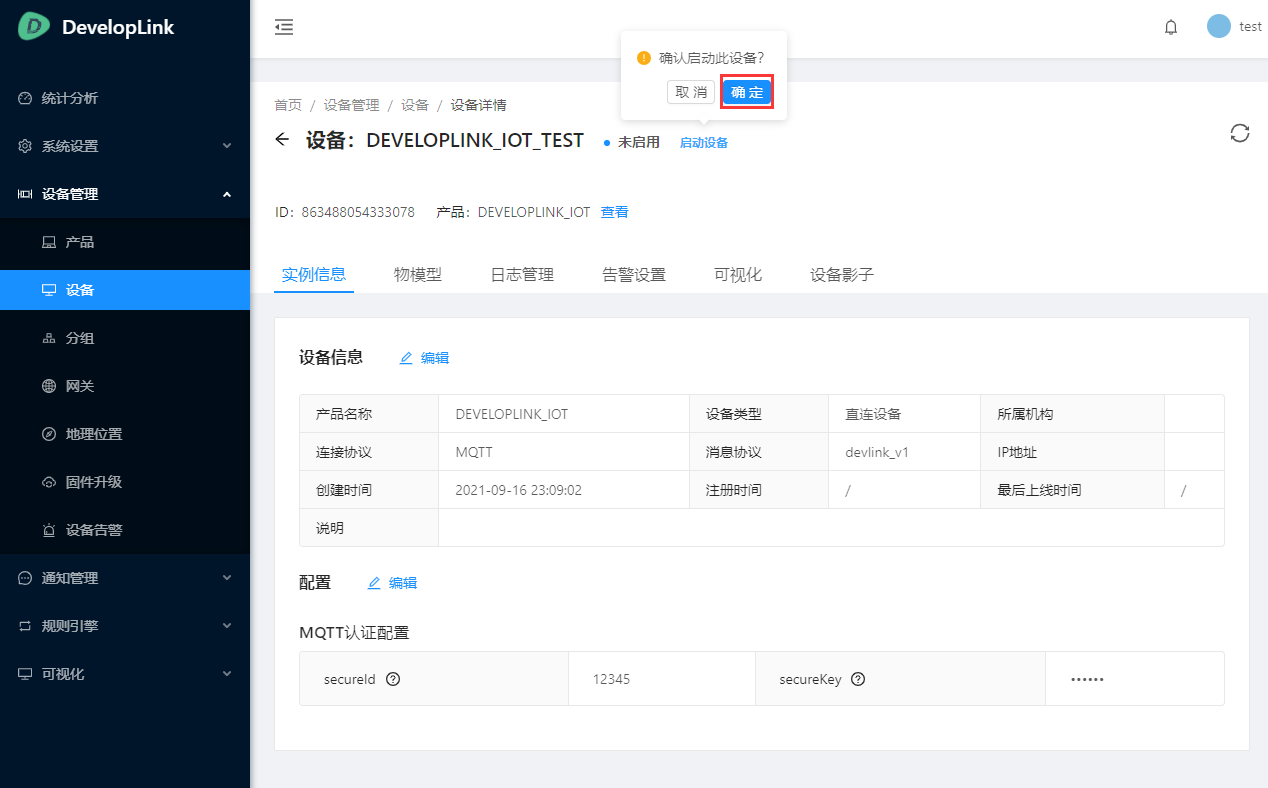This screenshot has width=1268, height=788.
Task: Refresh the device details with the reload icon
Action: pos(1240,133)
